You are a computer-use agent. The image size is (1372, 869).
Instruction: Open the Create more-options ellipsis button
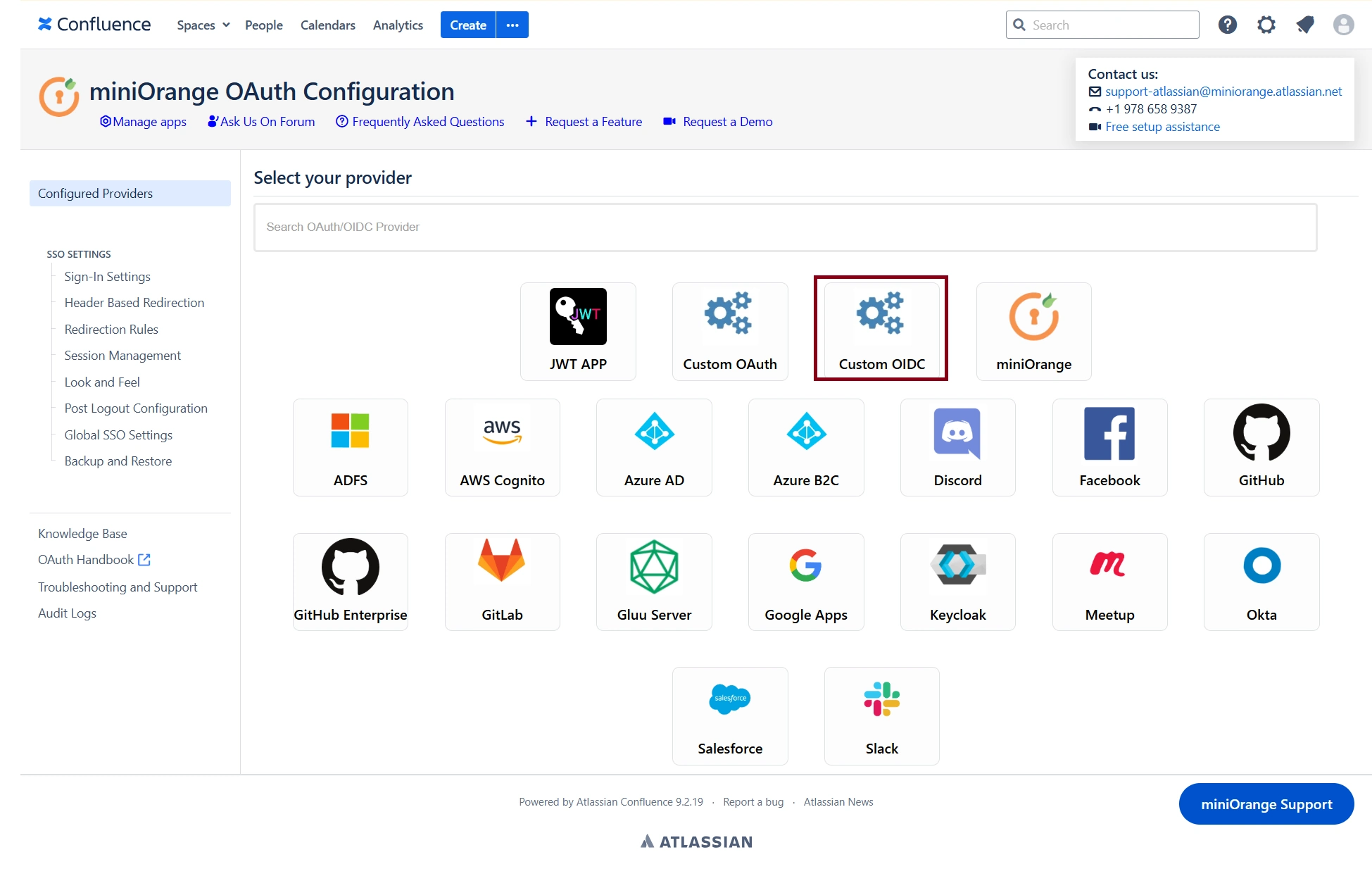coord(512,25)
